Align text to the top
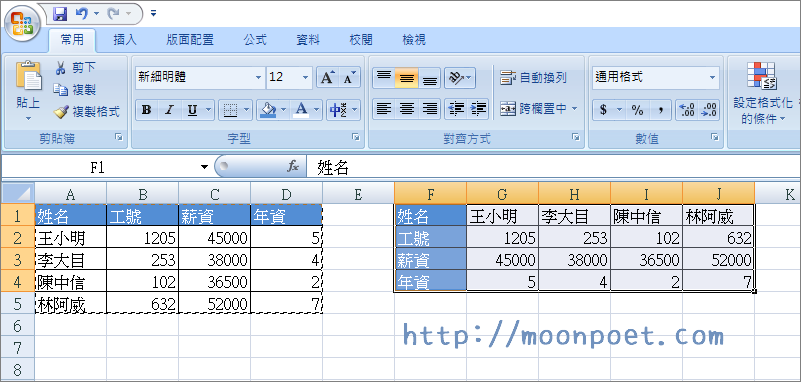 384,78
